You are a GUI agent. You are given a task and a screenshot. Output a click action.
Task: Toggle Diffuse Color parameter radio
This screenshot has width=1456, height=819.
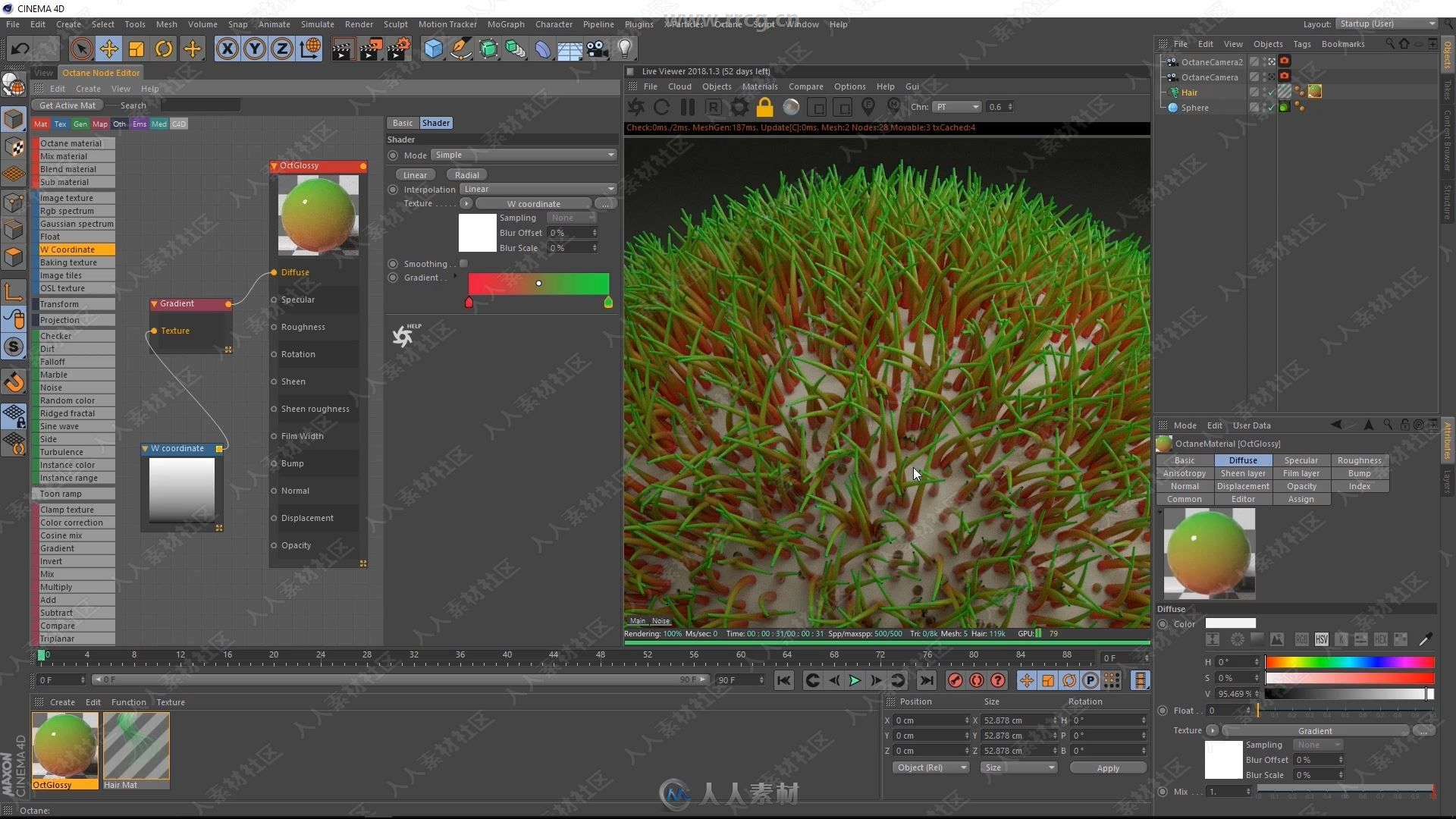1163,624
